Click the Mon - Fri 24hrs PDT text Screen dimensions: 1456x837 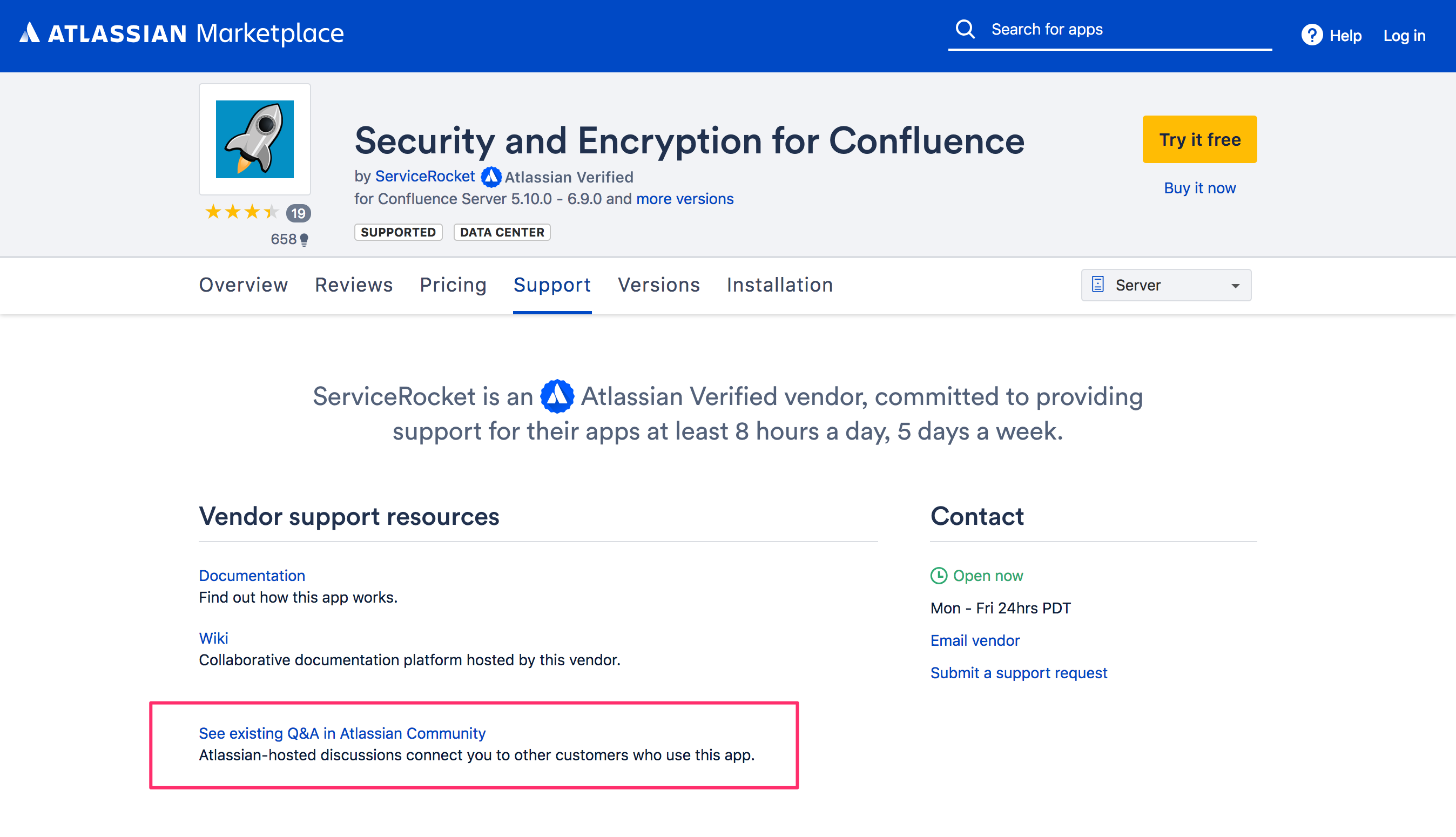pos(1000,607)
